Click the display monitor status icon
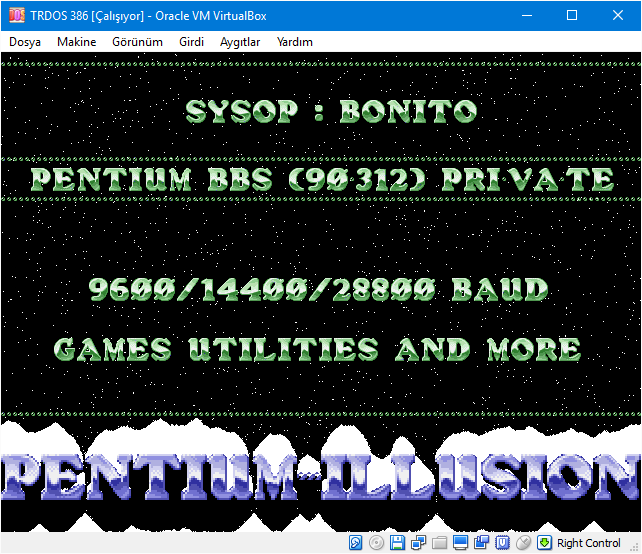The image size is (642, 554). point(460,543)
